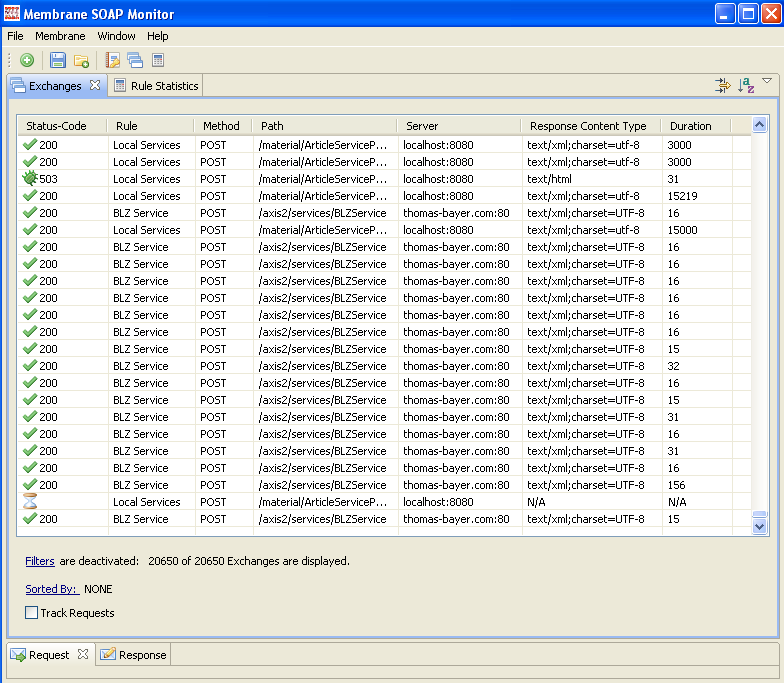Switch to the Response tab
The height and width of the screenshot is (683, 784).
(133, 654)
